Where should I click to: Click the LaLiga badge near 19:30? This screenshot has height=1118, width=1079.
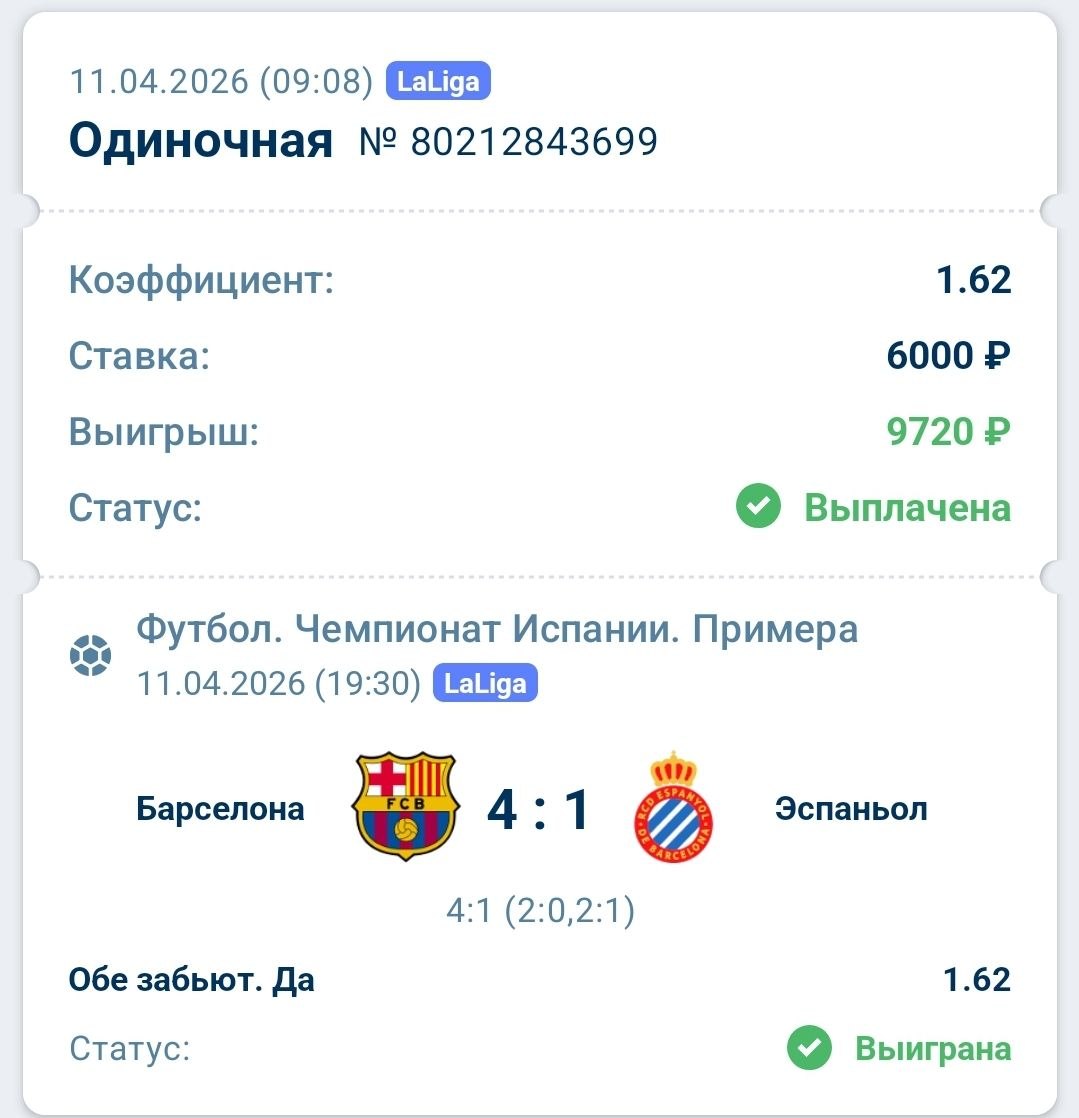pyautogui.click(x=485, y=684)
